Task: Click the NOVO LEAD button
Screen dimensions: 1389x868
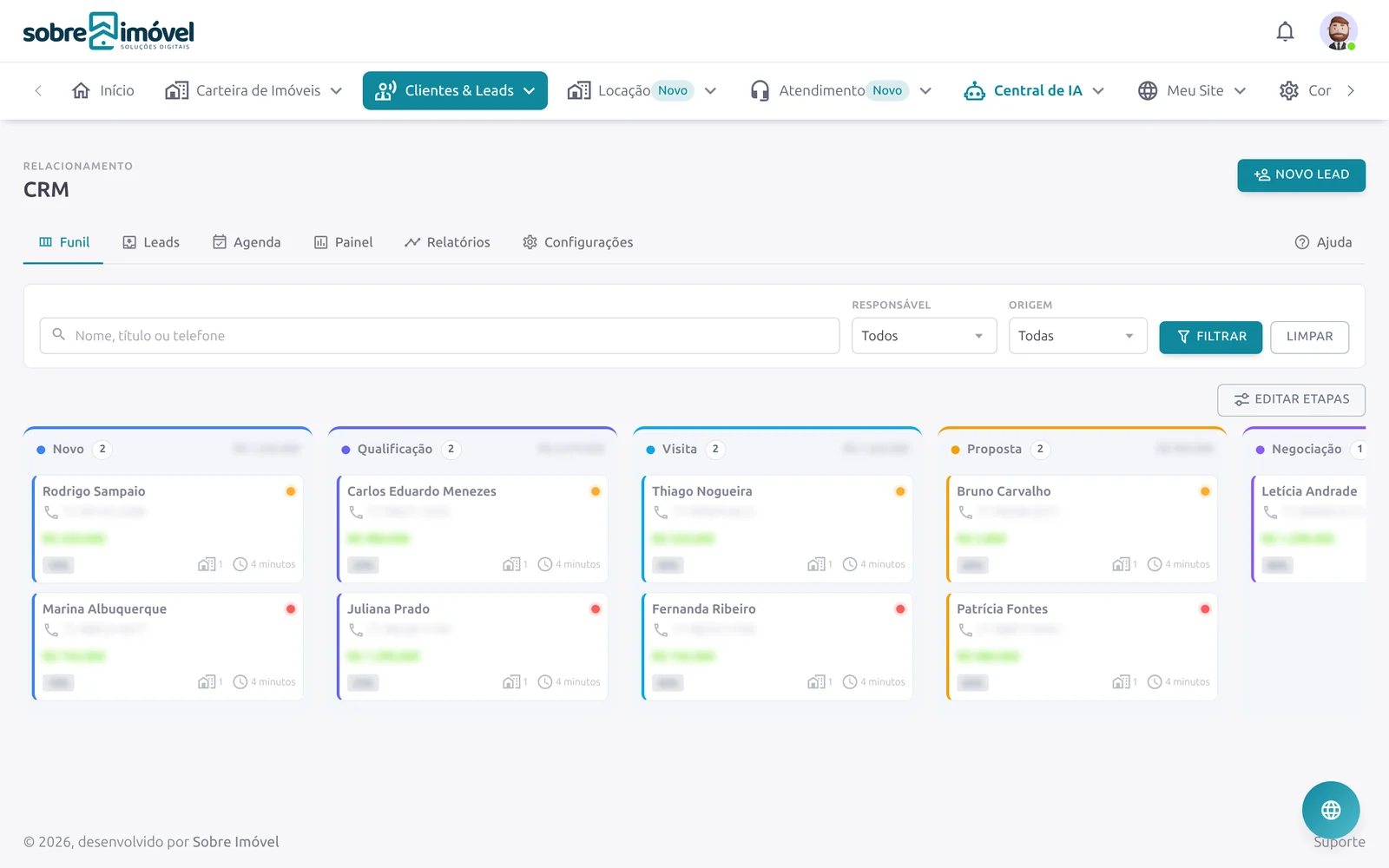Action: point(1301,174)
